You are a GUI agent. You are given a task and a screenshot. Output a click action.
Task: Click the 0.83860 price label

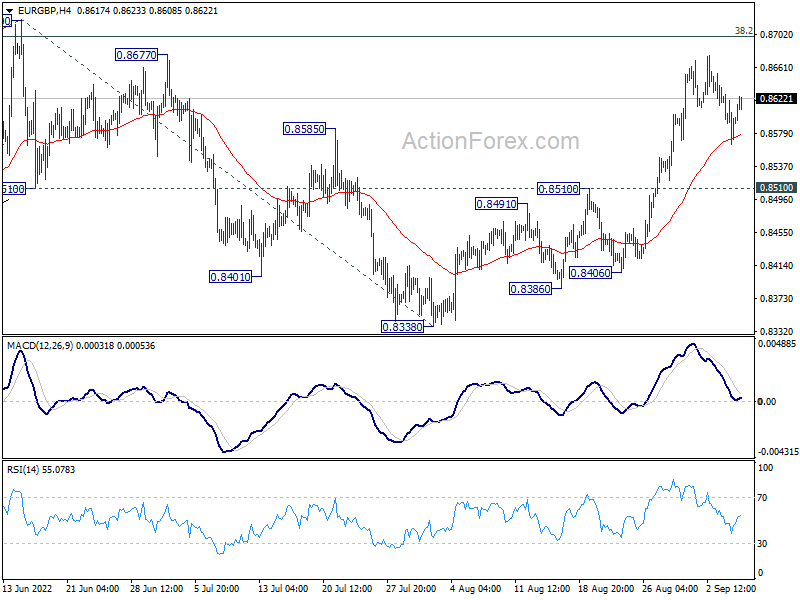point(531,289)
